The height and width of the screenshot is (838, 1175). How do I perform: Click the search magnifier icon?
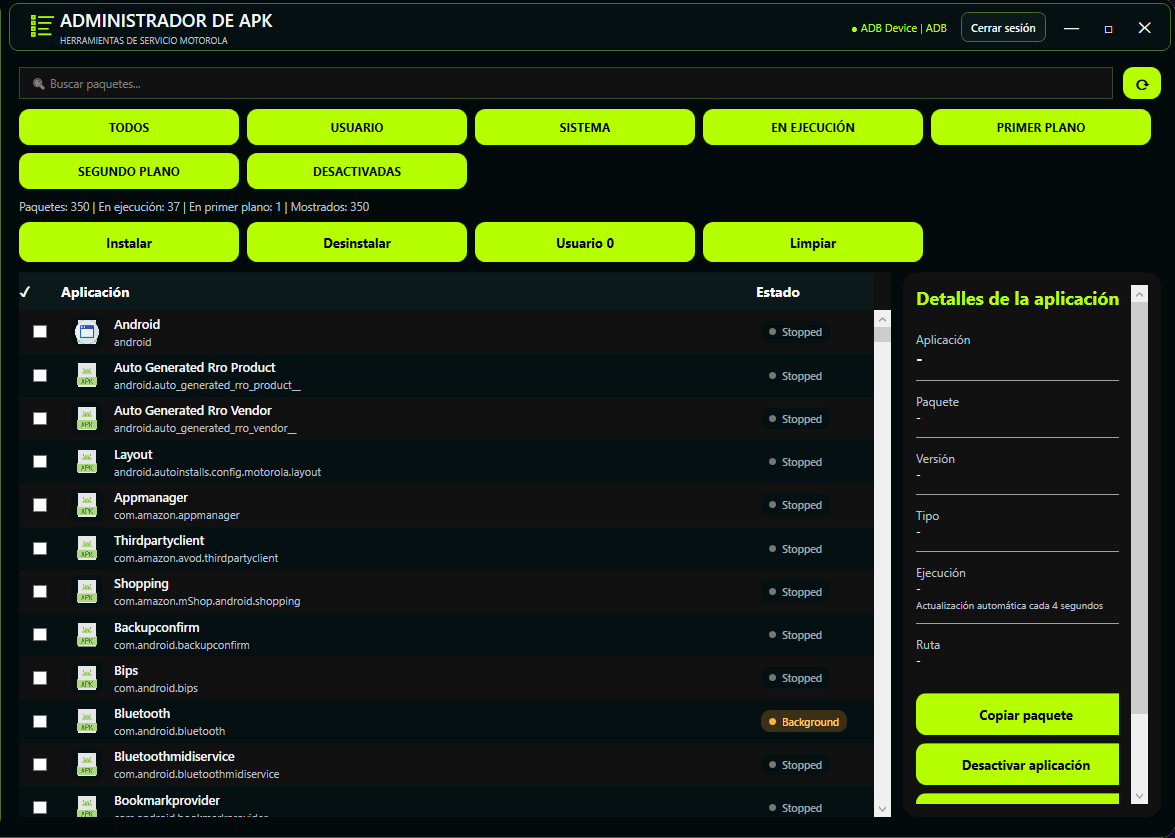(38, 84)
